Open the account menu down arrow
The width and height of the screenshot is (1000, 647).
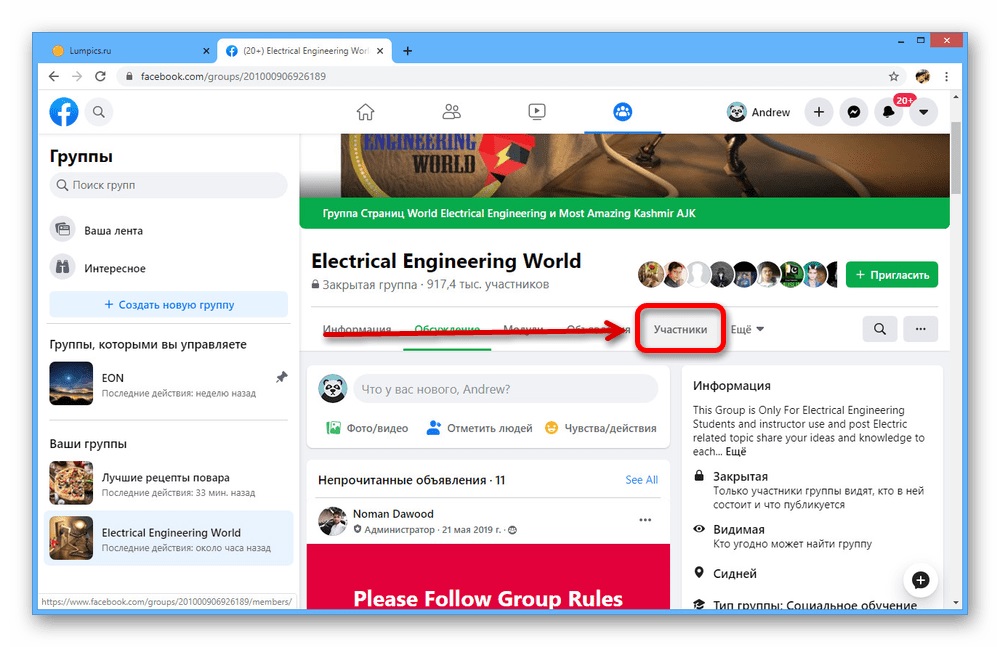click(x=923, y=112)
